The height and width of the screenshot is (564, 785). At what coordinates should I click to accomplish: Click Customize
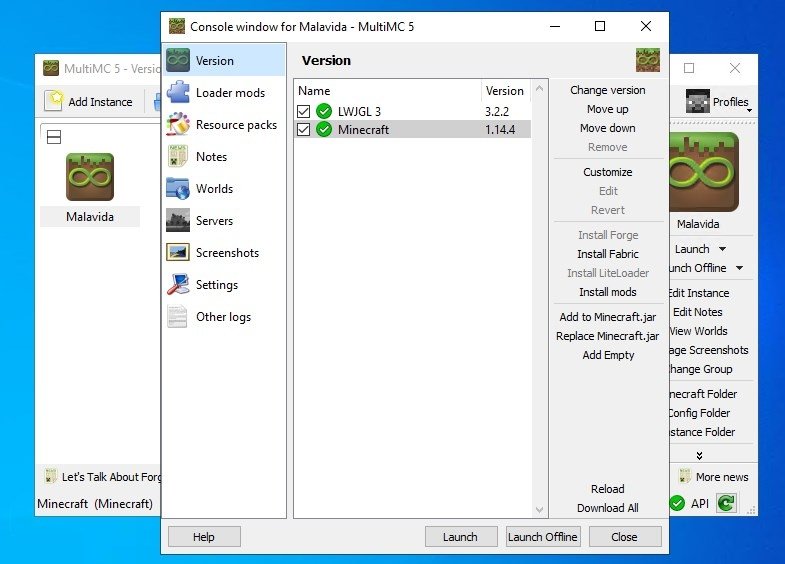(x=608, y=172)
